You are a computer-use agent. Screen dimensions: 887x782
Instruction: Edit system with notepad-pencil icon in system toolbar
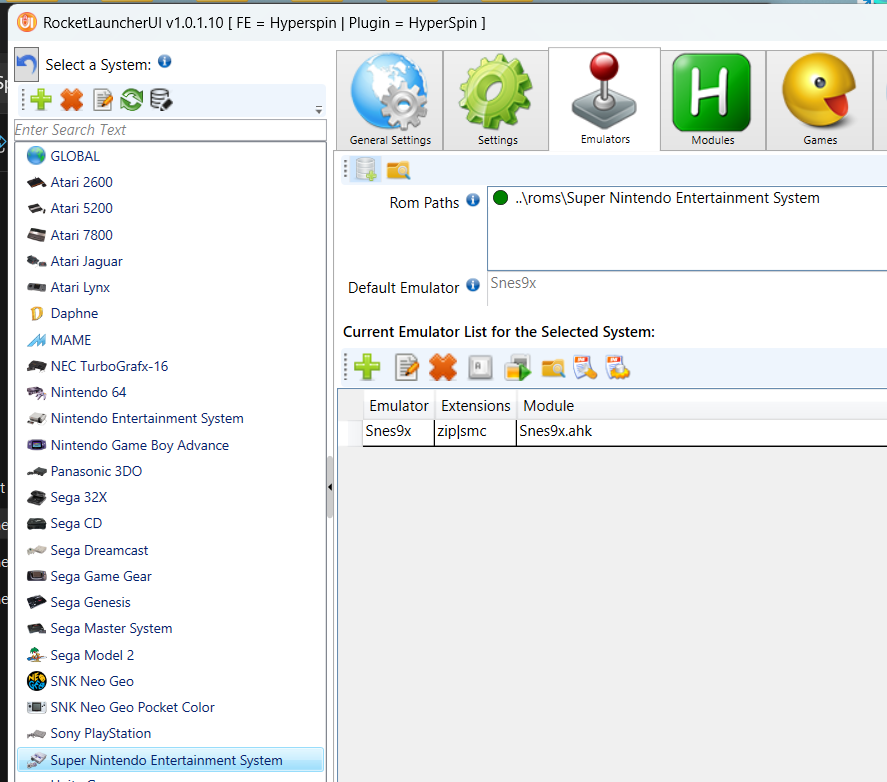[103, 100]
